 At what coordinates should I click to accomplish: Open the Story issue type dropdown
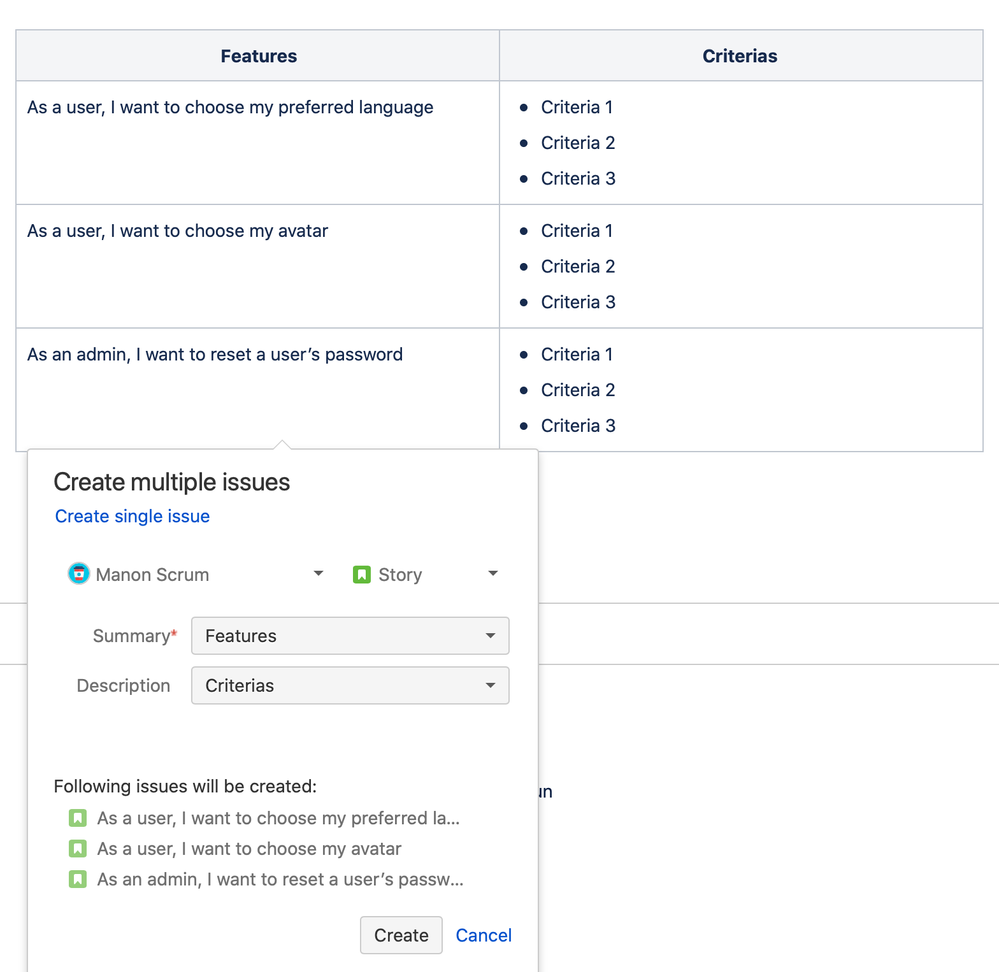click(x=492, y=574)
